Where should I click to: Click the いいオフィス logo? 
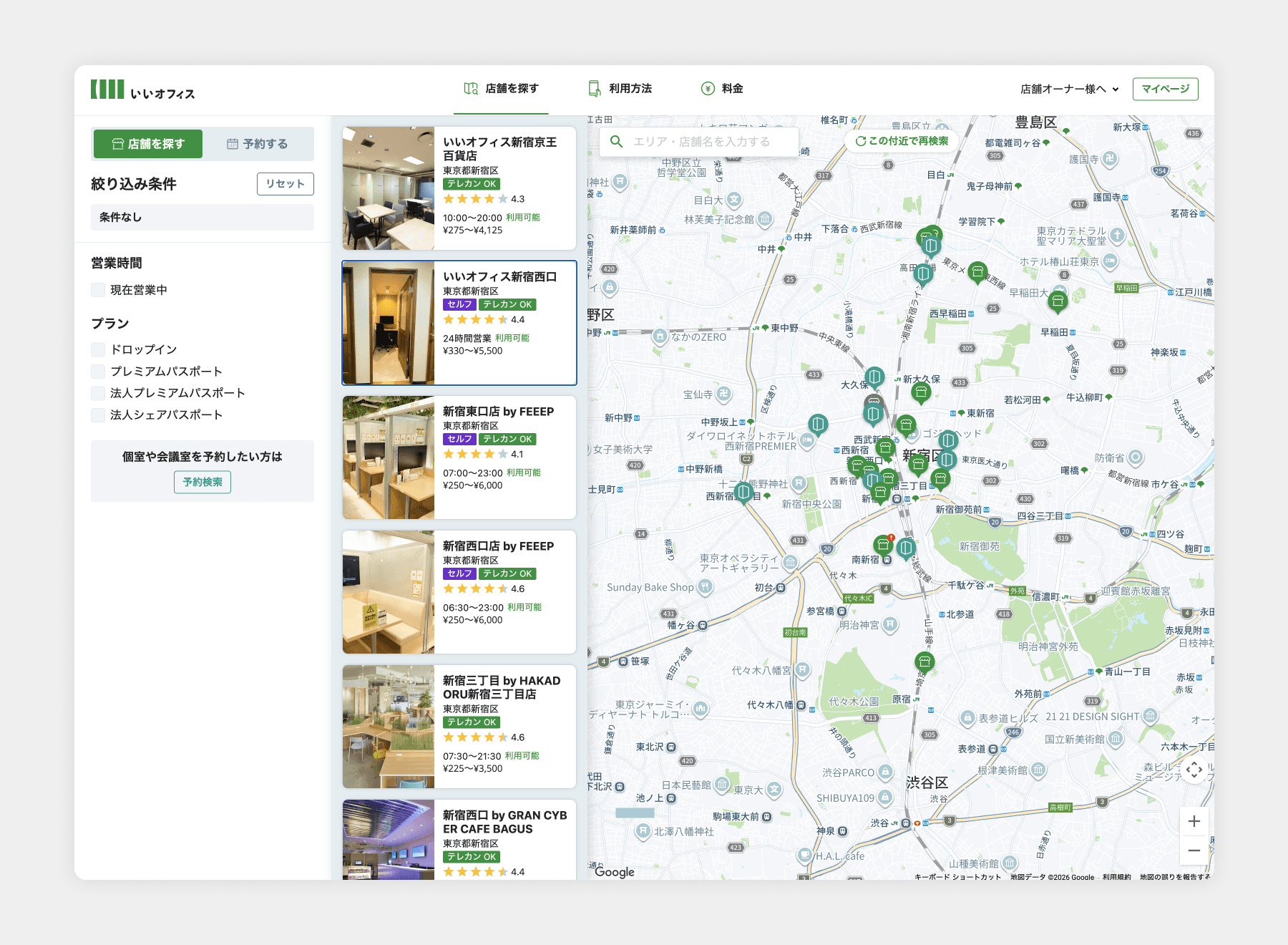[x=142, y=89]
